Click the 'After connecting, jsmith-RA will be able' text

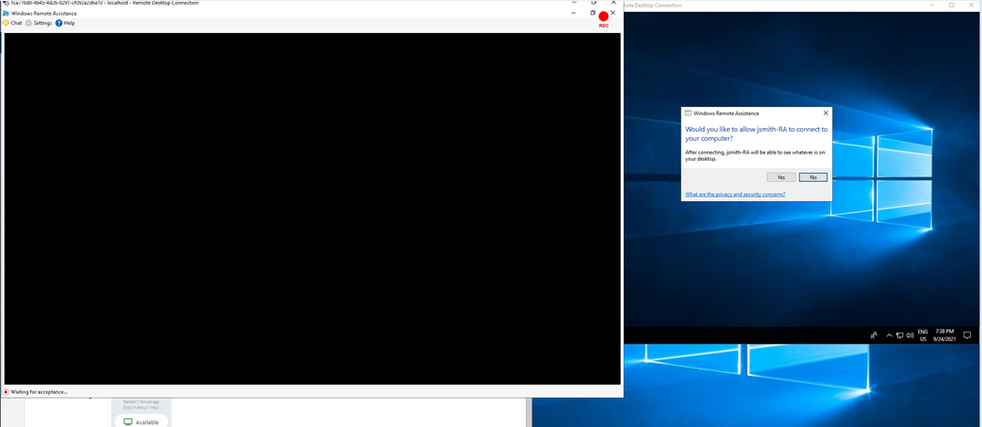point(755,155)
